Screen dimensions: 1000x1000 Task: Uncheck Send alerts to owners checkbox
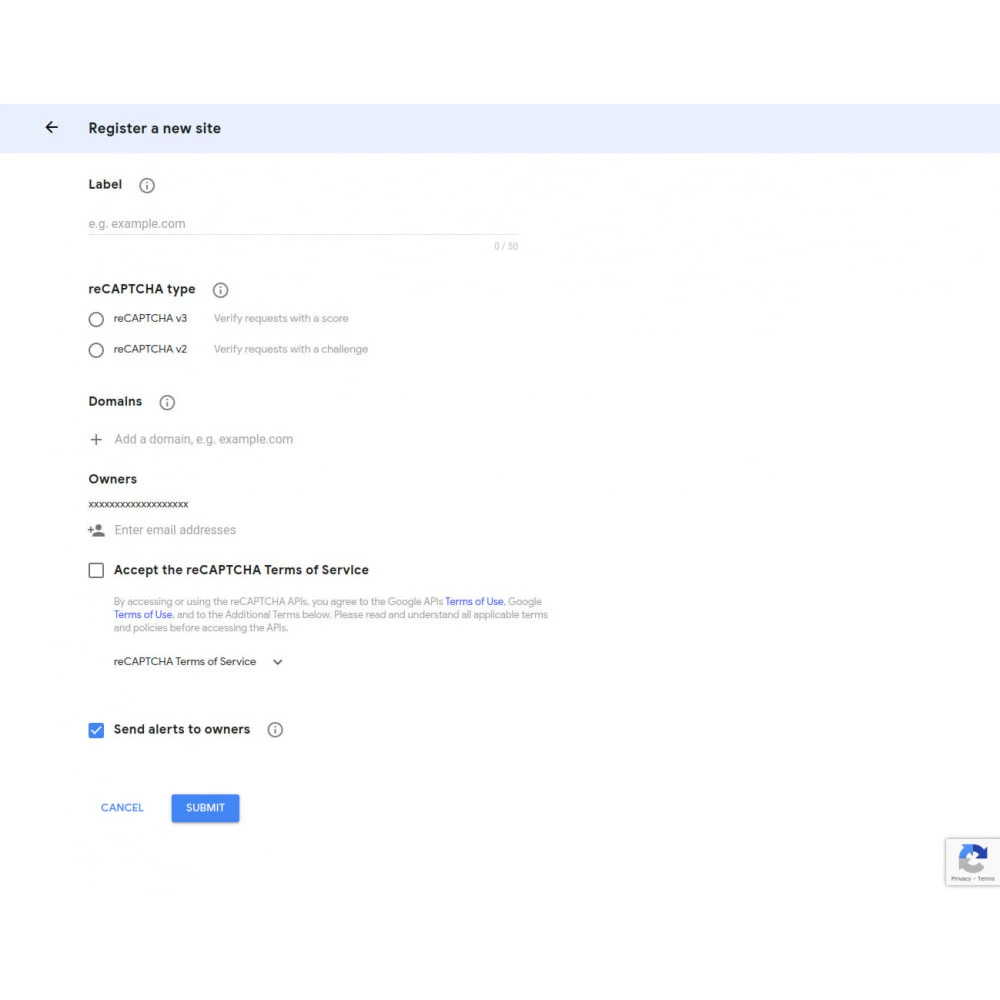96,730
